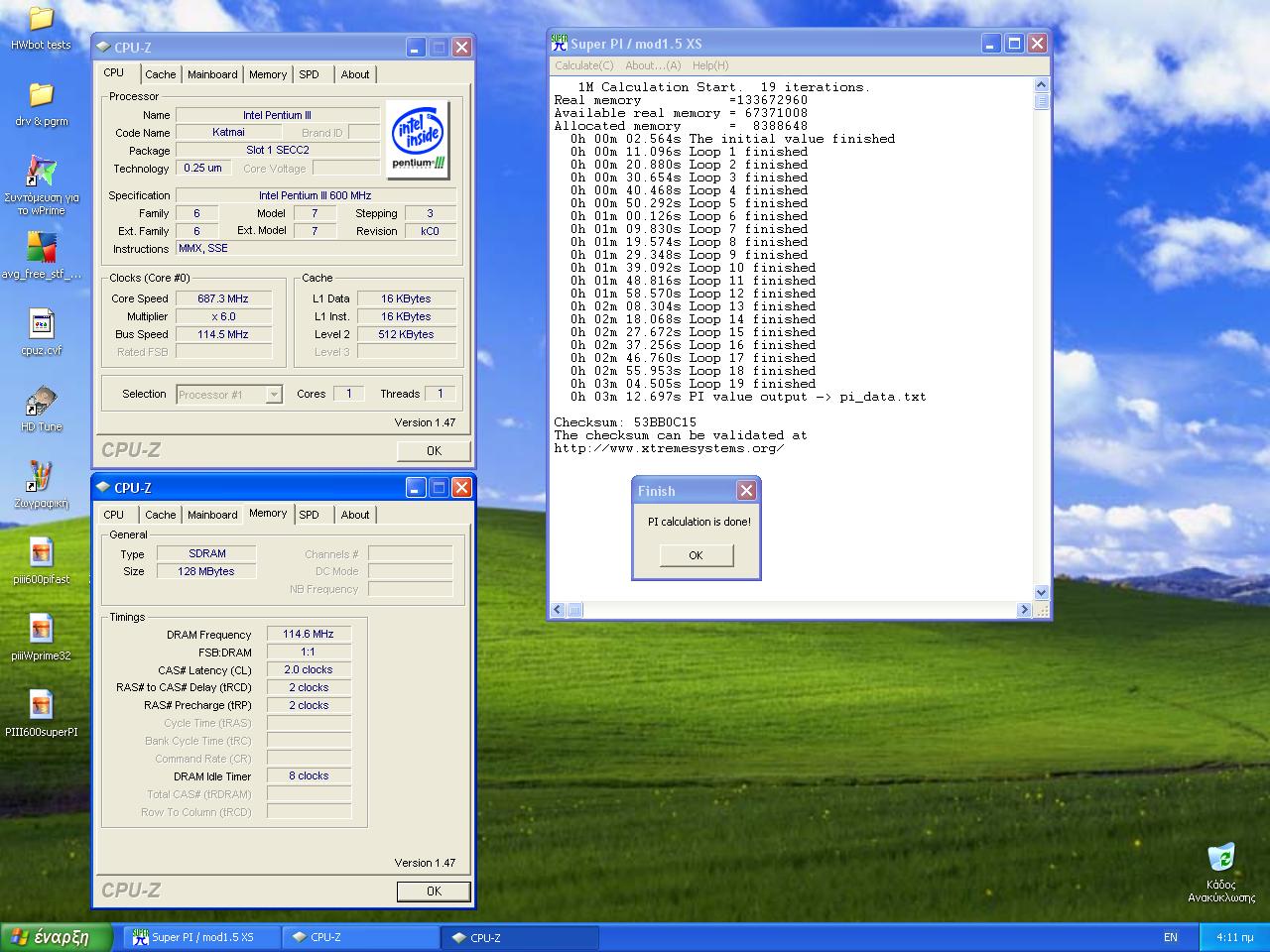Screen dimensions: 1270x952
Task: Click the Specification Intel Pentium III 600 MHz field
Action: tap(316, 195)
